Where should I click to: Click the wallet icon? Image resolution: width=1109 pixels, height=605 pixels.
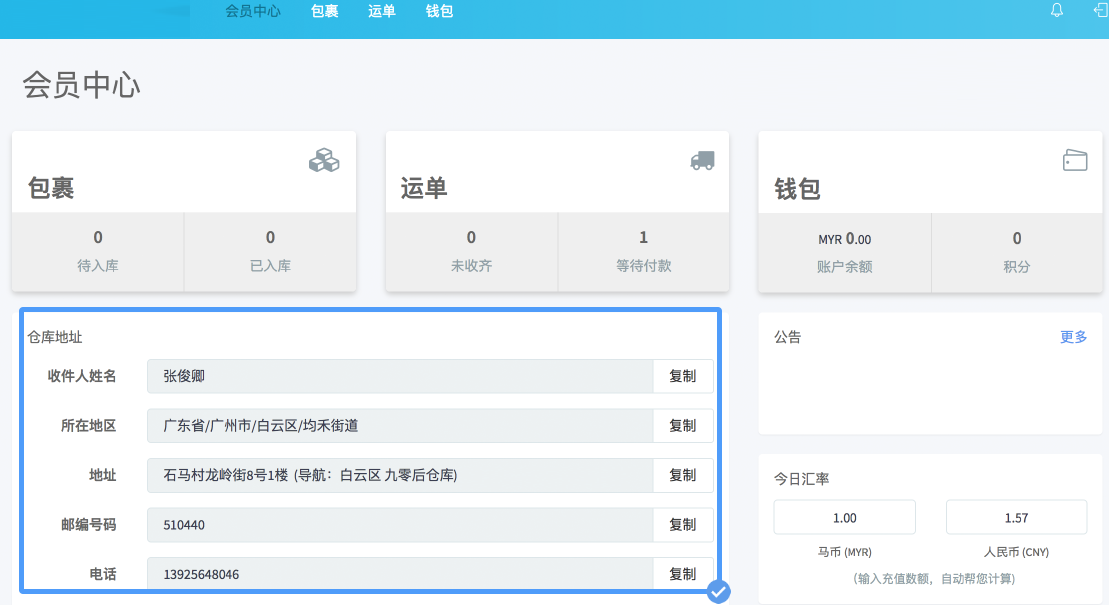[x=1075, y=160]
